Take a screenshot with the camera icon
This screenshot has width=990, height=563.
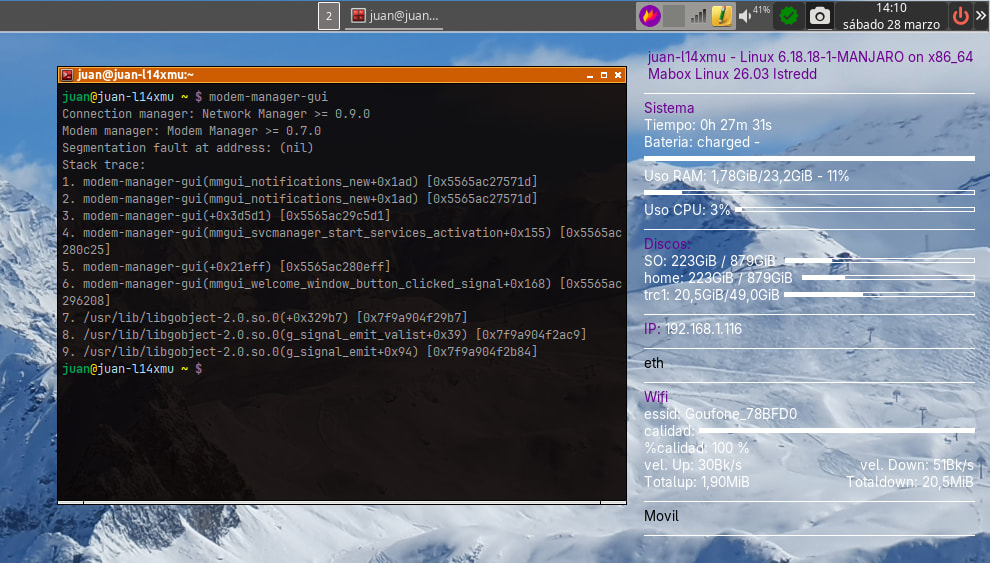(x=820, y=16)
